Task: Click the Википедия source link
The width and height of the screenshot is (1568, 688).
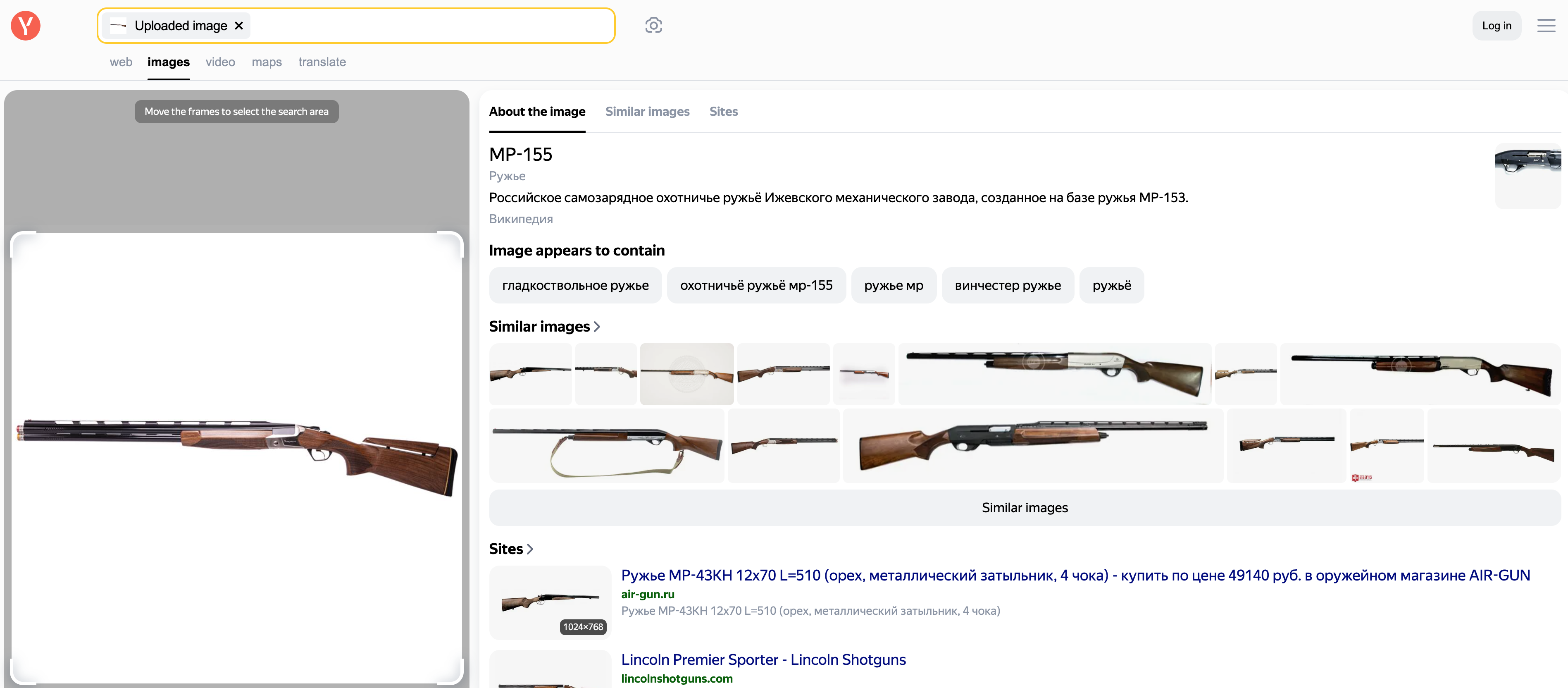Action: [520, 219]
